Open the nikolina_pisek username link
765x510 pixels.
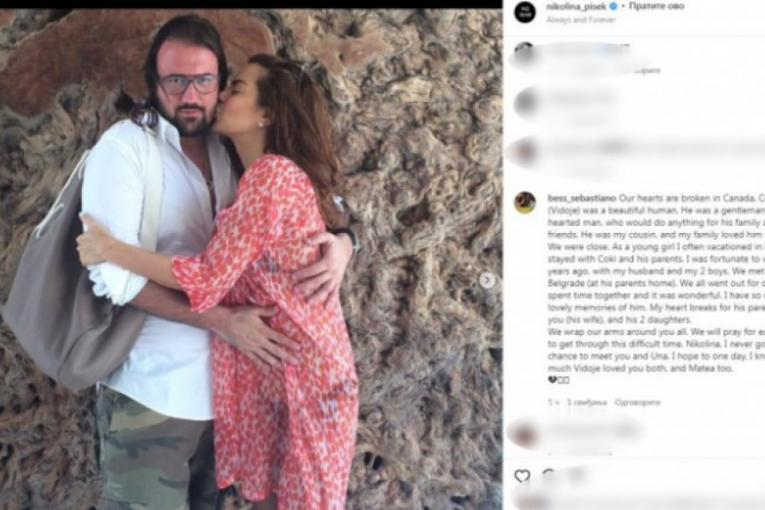click(x=576, y=6)
